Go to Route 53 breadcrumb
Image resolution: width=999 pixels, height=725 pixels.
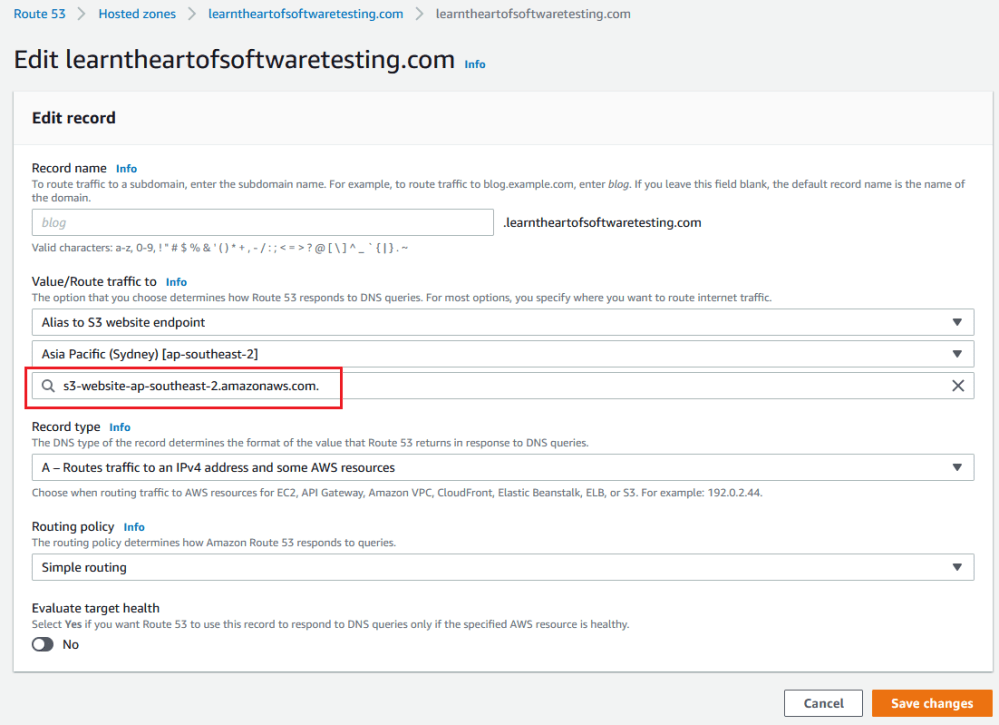pyautogui.click(x=45, y=14)
